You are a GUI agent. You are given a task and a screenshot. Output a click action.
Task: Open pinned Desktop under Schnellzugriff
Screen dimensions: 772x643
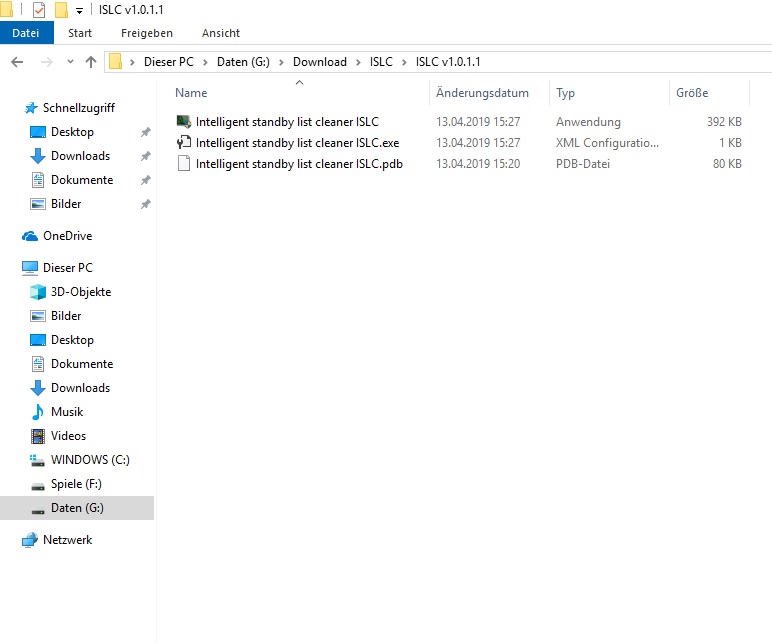72,132
